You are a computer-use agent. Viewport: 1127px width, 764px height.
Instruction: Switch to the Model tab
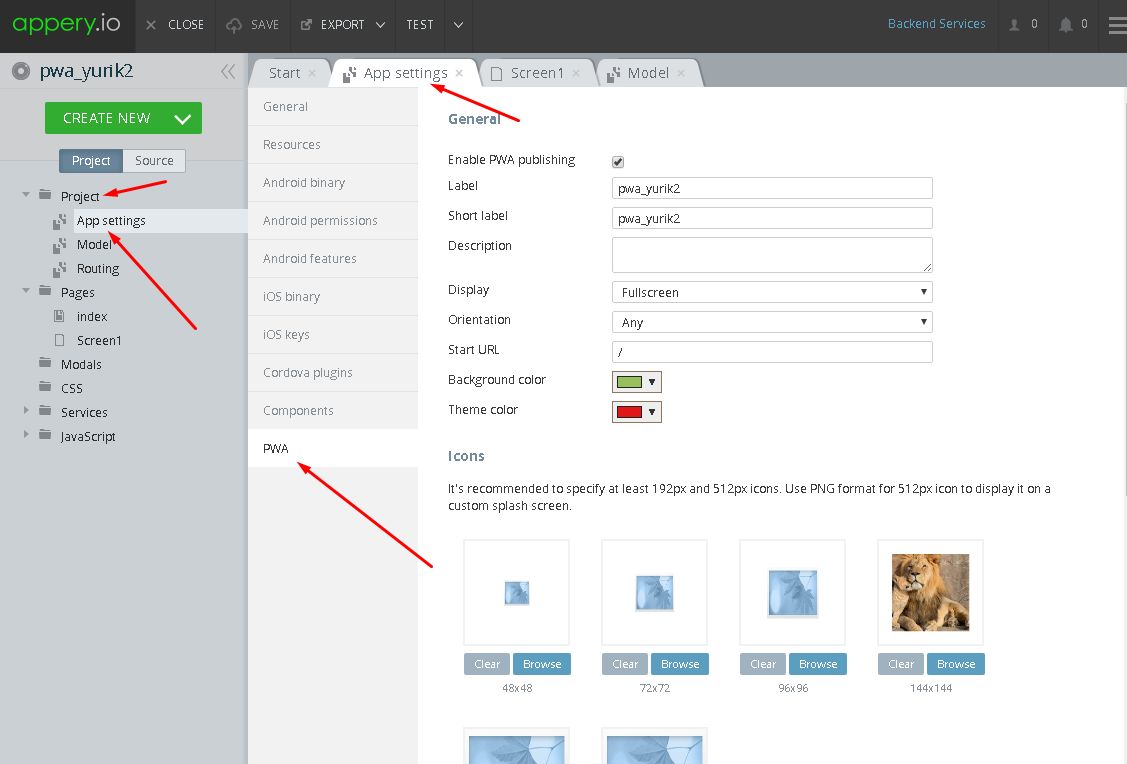click(648, 73)
